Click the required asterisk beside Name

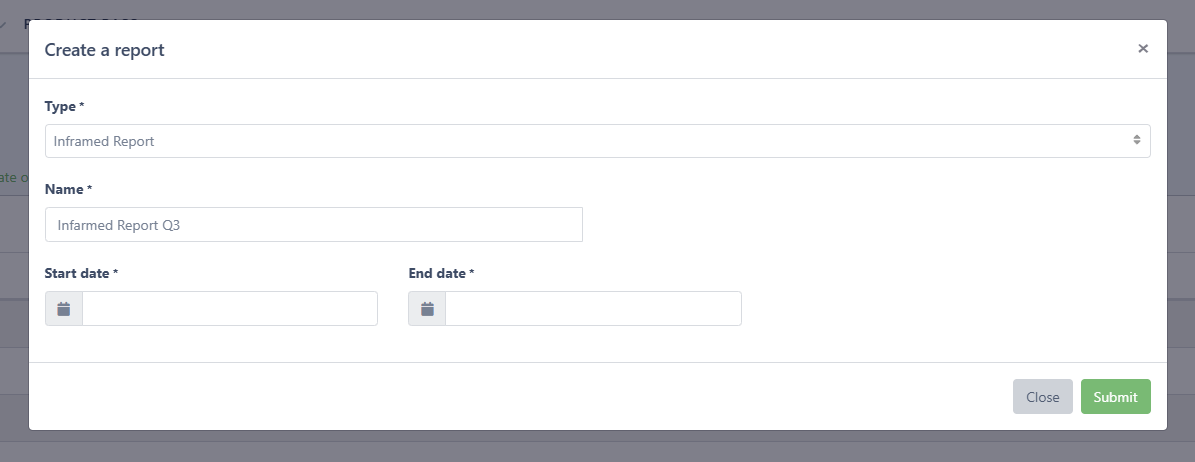[x=90, y=189]
